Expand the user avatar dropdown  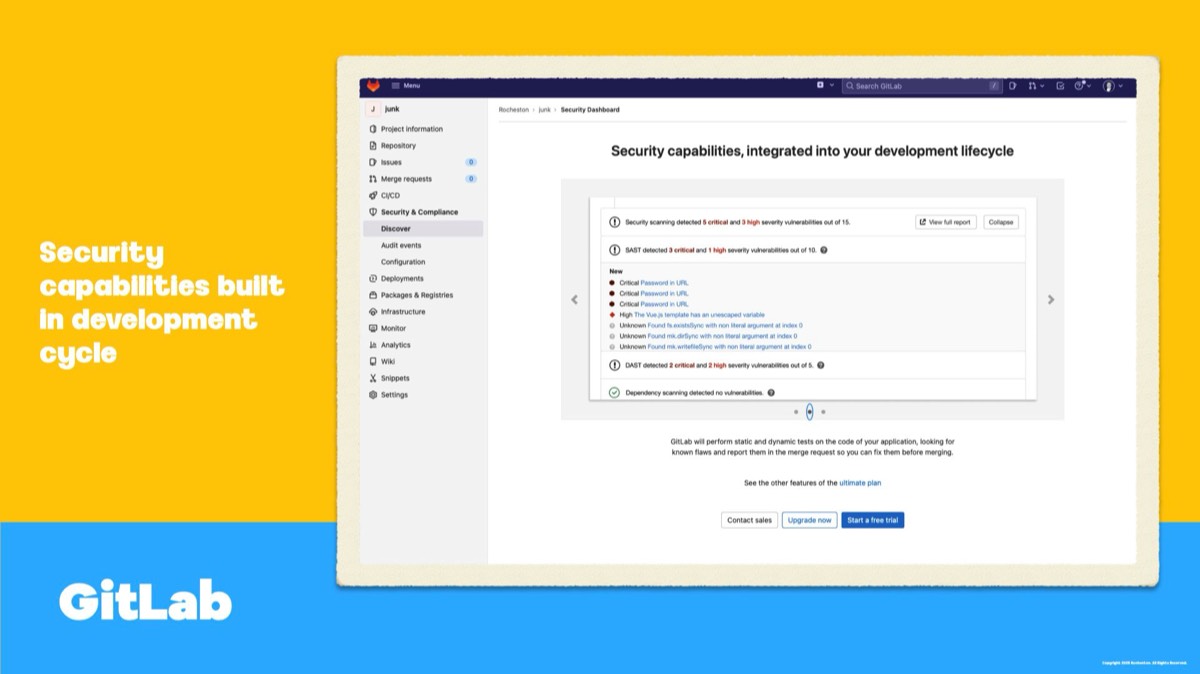[x=1112, y=86]
